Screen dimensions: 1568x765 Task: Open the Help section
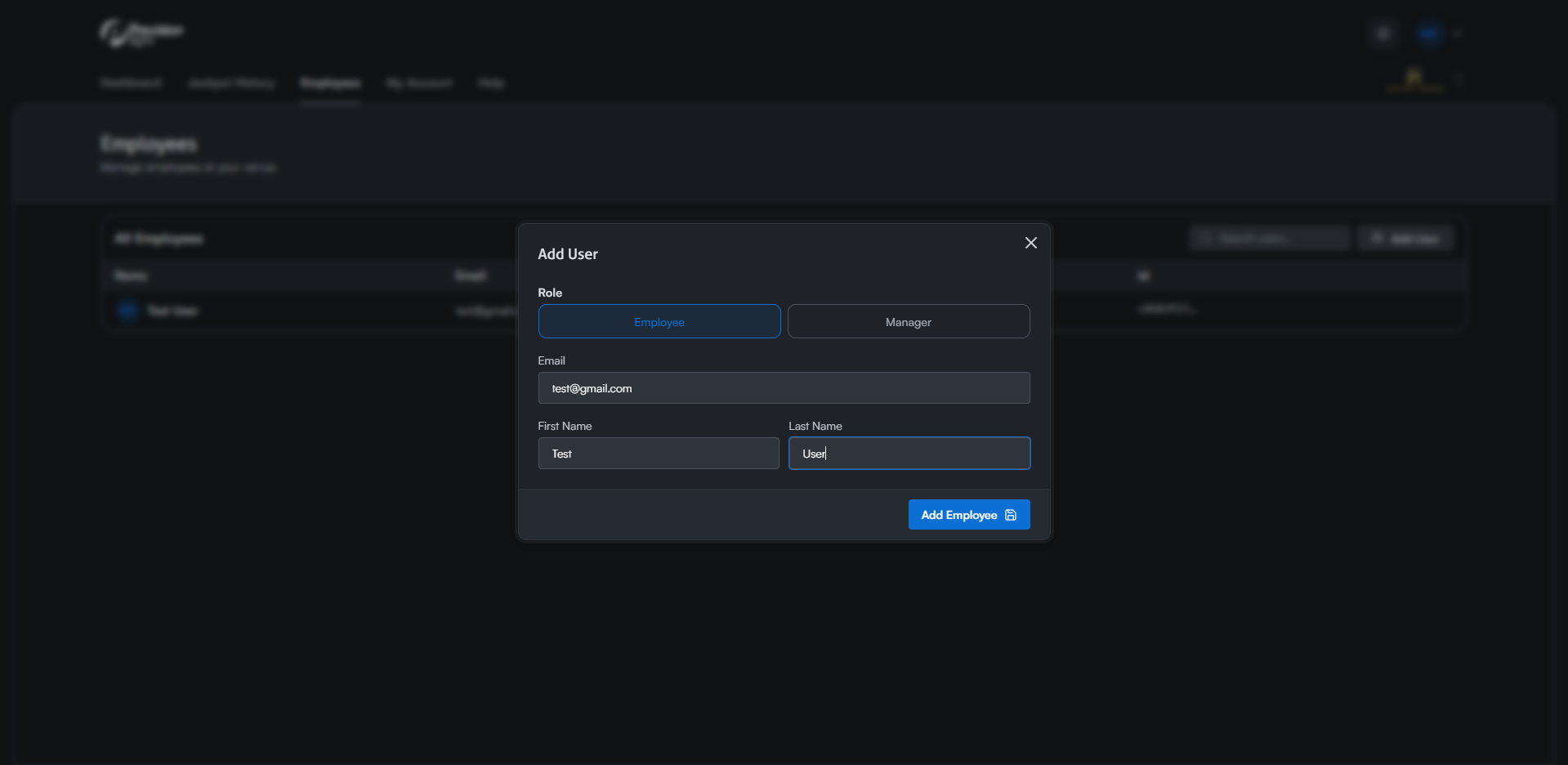[x=490, y=83]
